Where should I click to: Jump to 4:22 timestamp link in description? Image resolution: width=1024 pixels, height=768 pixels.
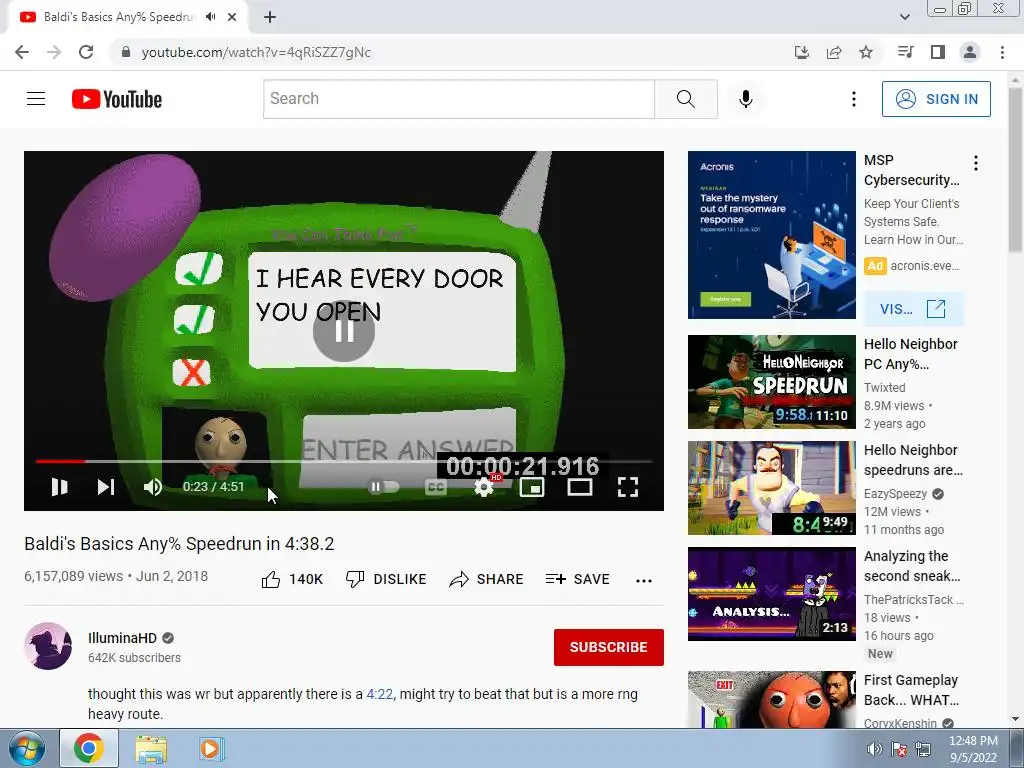(380, 694)
